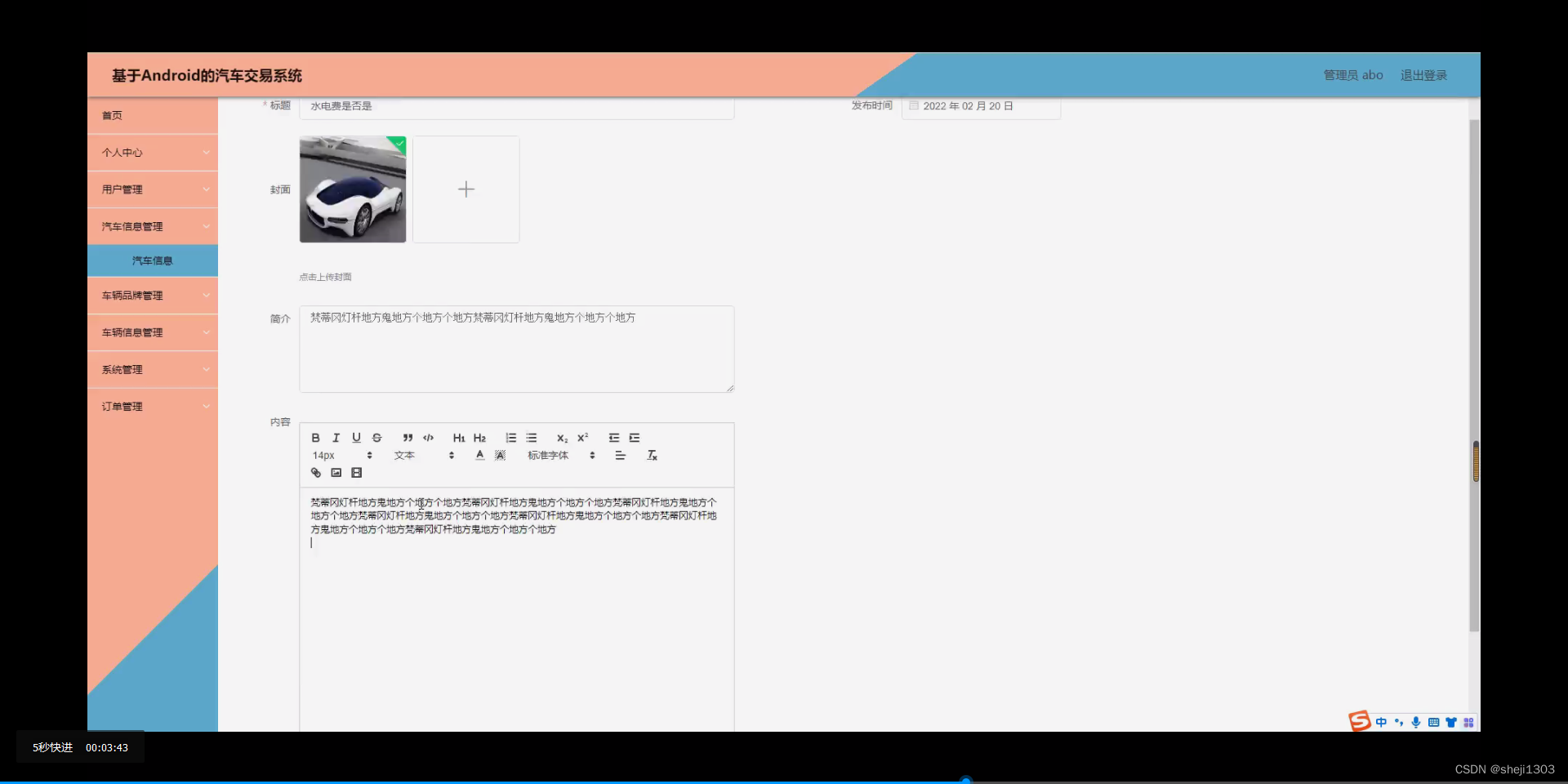Select 汽车信息 in the sidebar
The width and height of the screenshot is (1568, 784).
152,261
